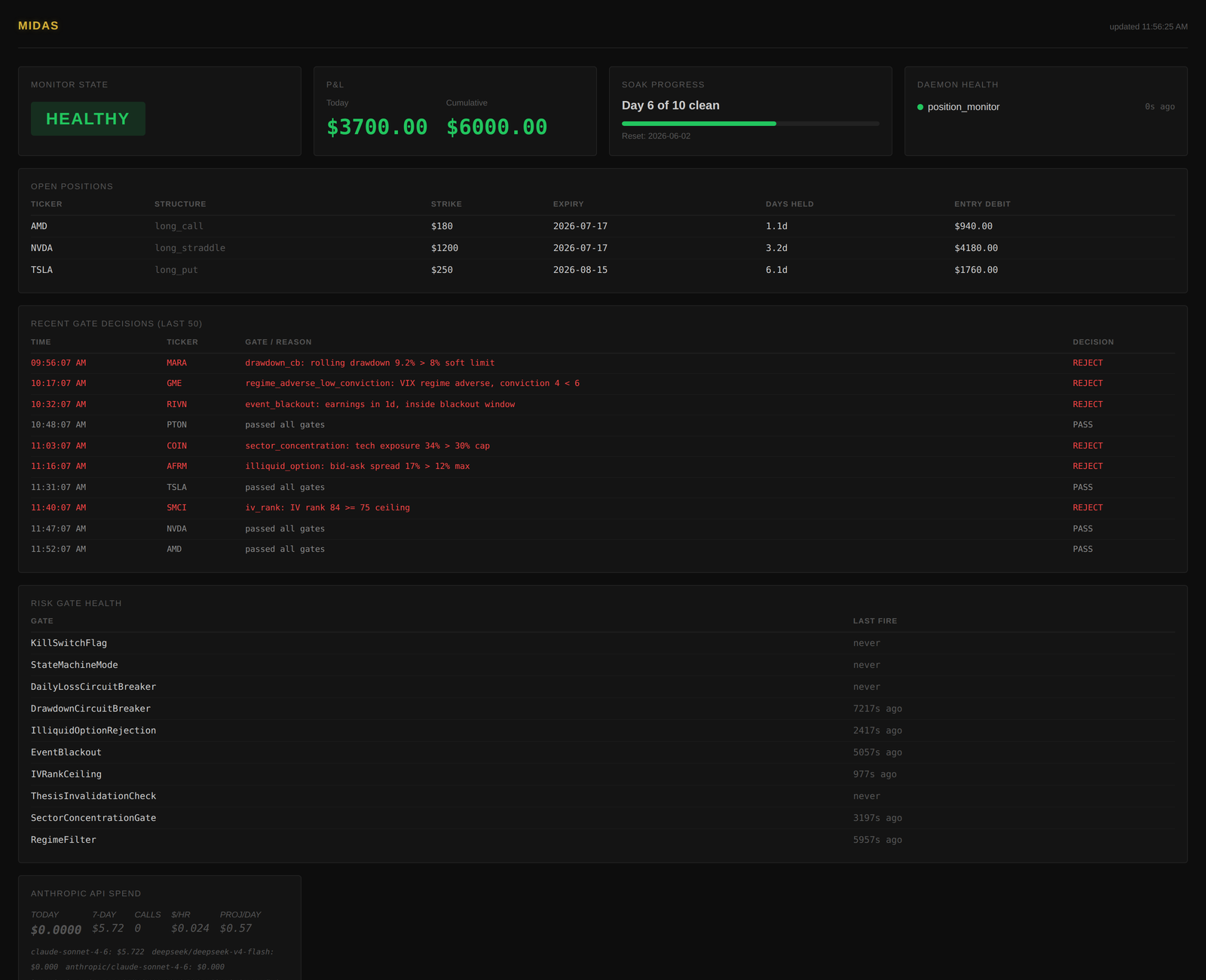This screenshot has height=980, width=1206.
Task: Click the 'Reset: 2026-06-02' label
Action: click(x=656, y=136)
